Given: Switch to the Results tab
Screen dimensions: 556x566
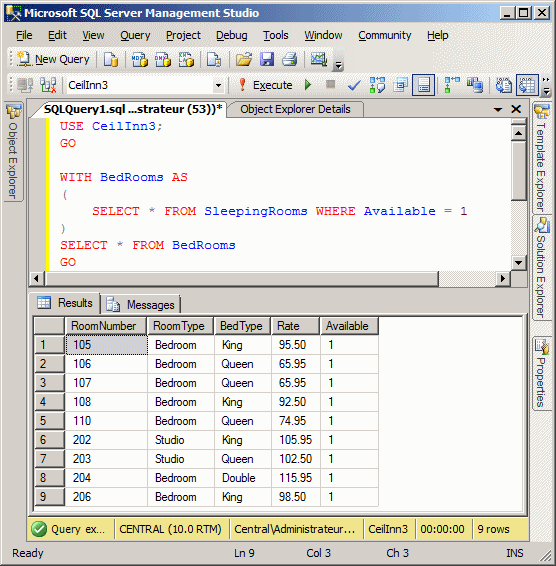Looking at the screenshot, I should point(65,303).
